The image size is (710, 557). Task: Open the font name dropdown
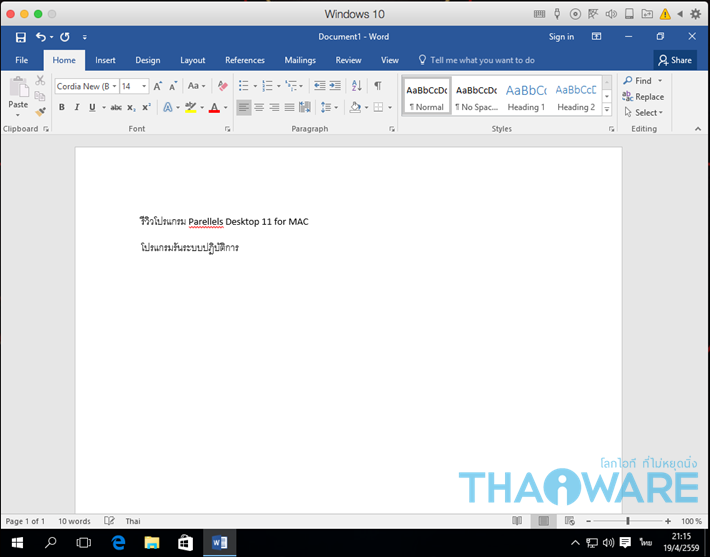[x=115, y=86]
